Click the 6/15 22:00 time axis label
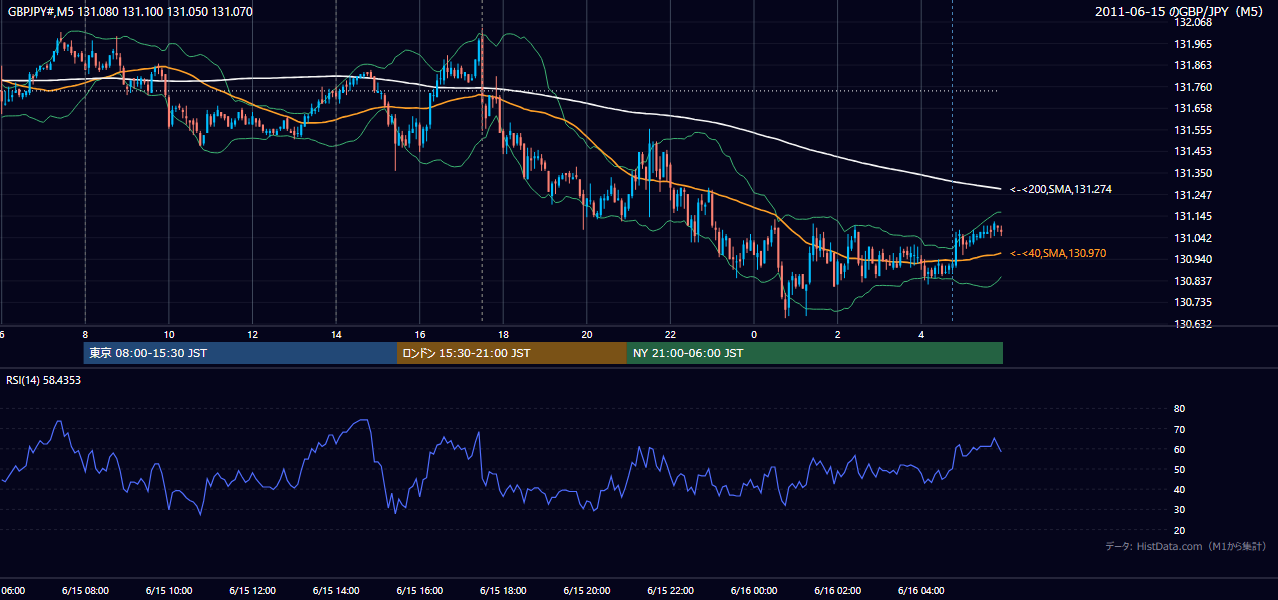 (x=671, y=591)
